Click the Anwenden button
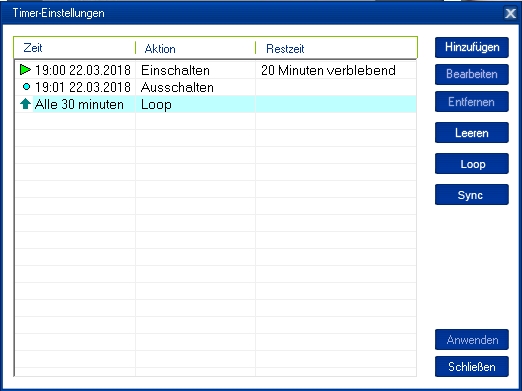 point(472,340)
